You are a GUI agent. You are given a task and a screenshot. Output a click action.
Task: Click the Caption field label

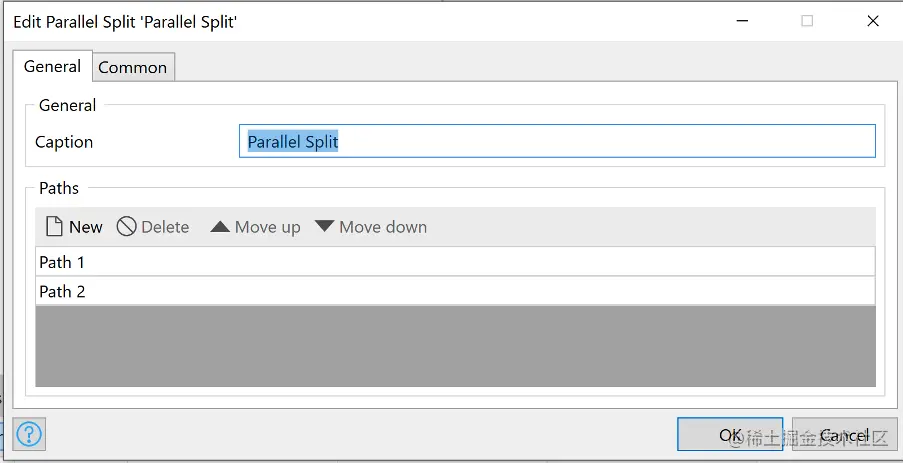coord(64,142)
